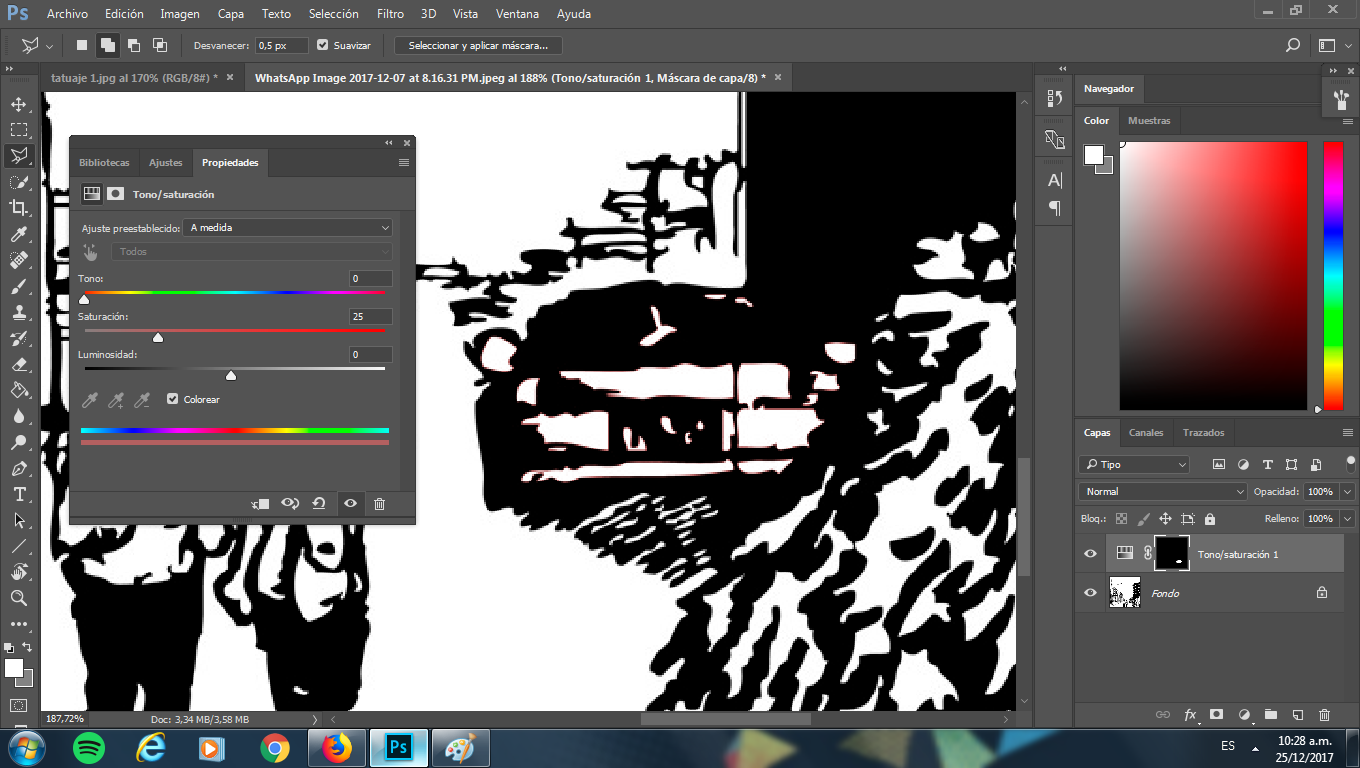Click the Saturación slider handle
This screenshot has height=768, width=1360.
[158, 338]
